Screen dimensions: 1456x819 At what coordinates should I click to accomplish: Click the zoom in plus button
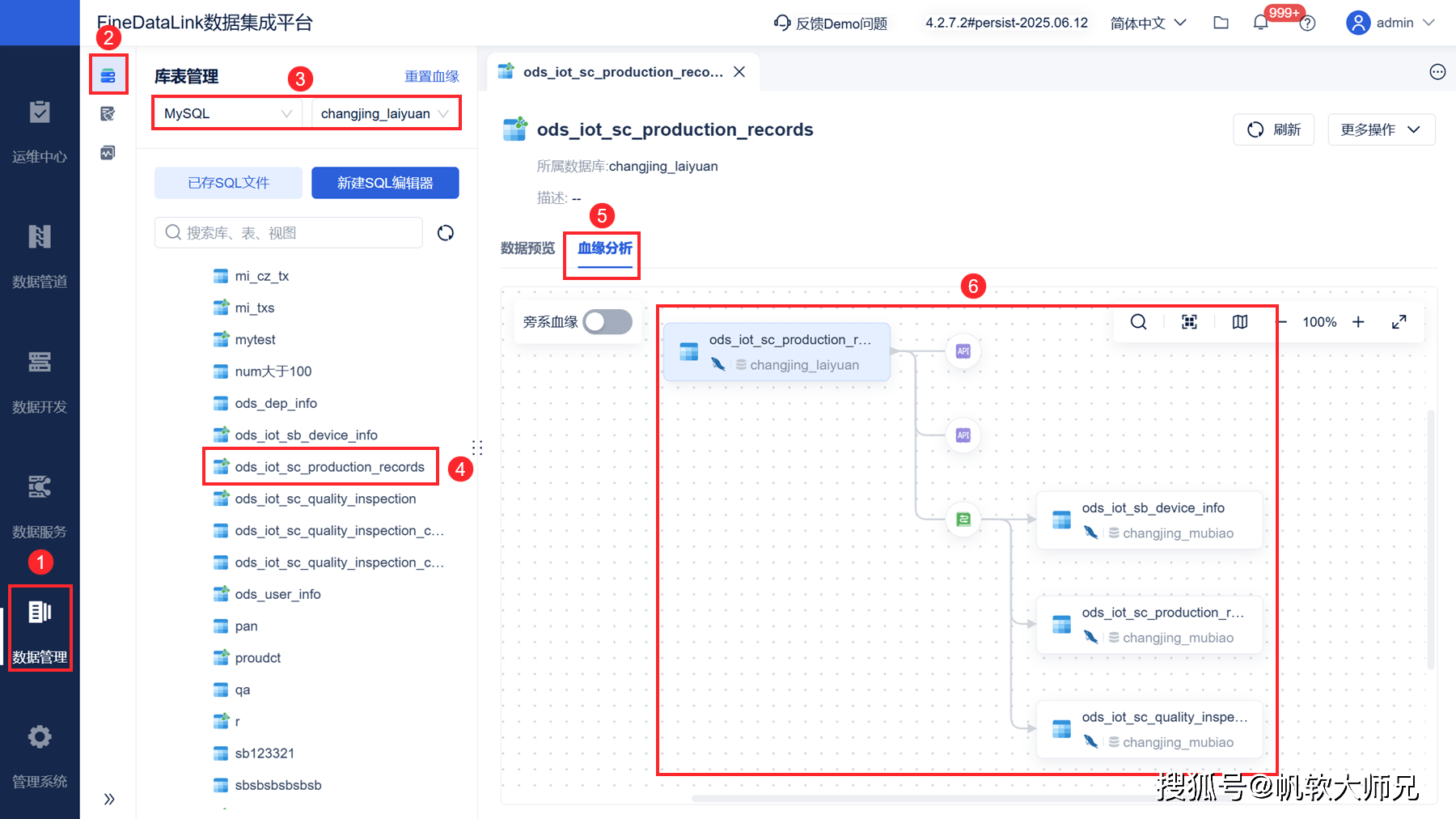(x=1358, y=322)
